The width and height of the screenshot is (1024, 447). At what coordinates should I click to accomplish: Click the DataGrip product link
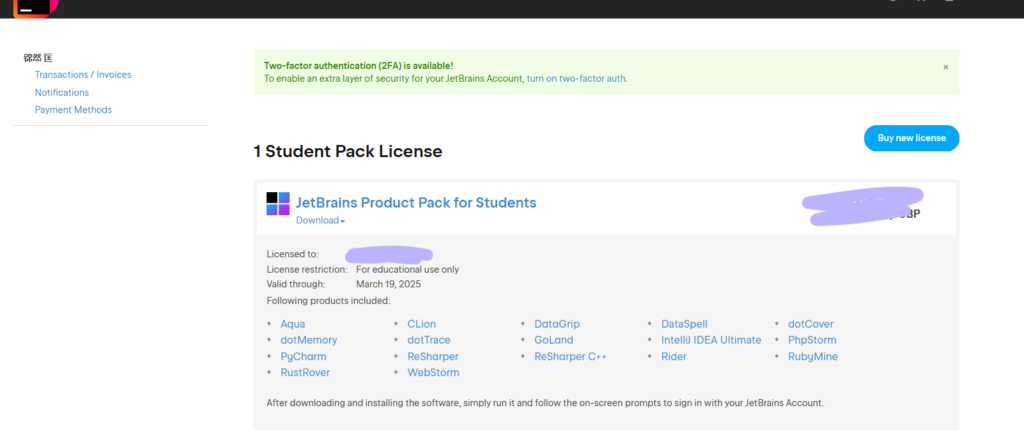pyautogui.click(x=557, y=324)
